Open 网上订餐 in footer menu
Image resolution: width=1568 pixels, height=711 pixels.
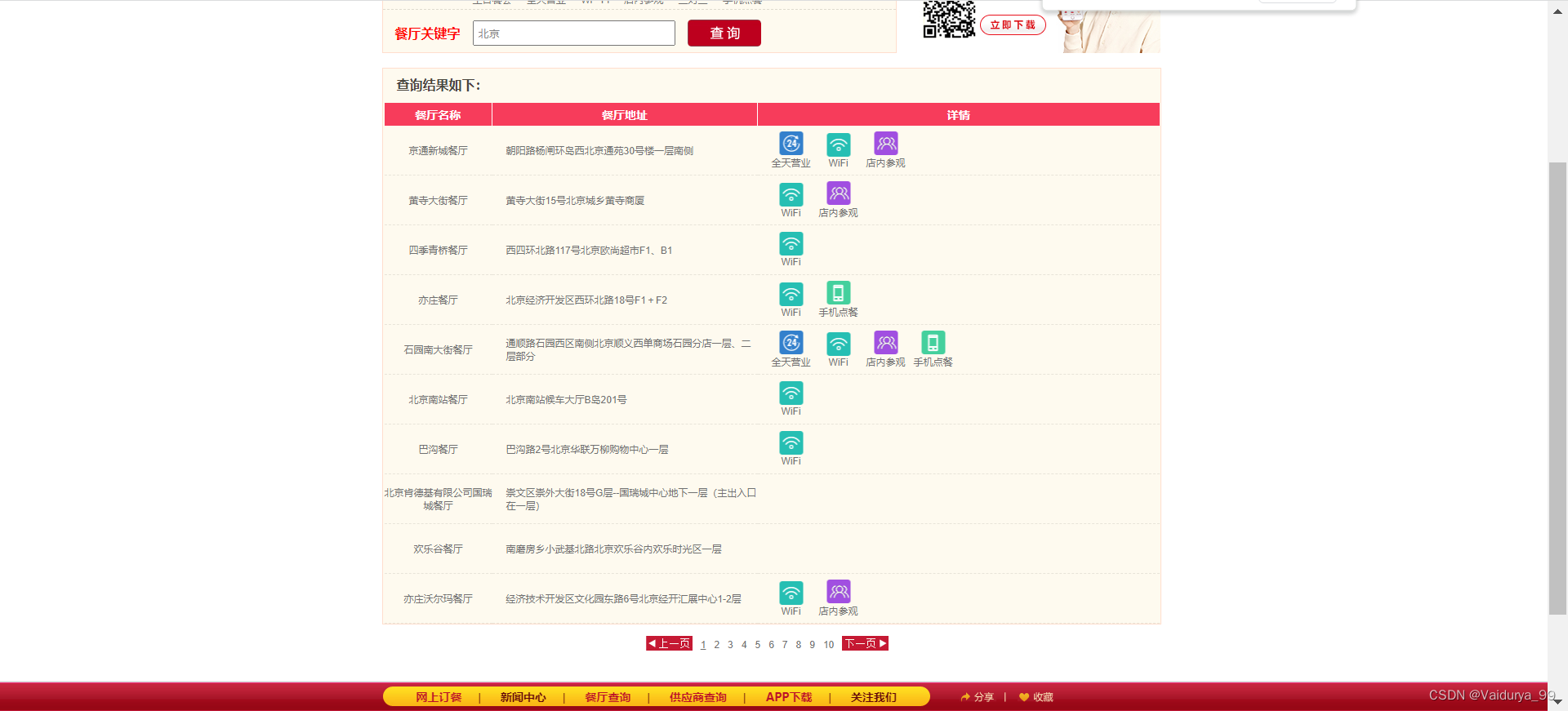(x=439, y=697)
